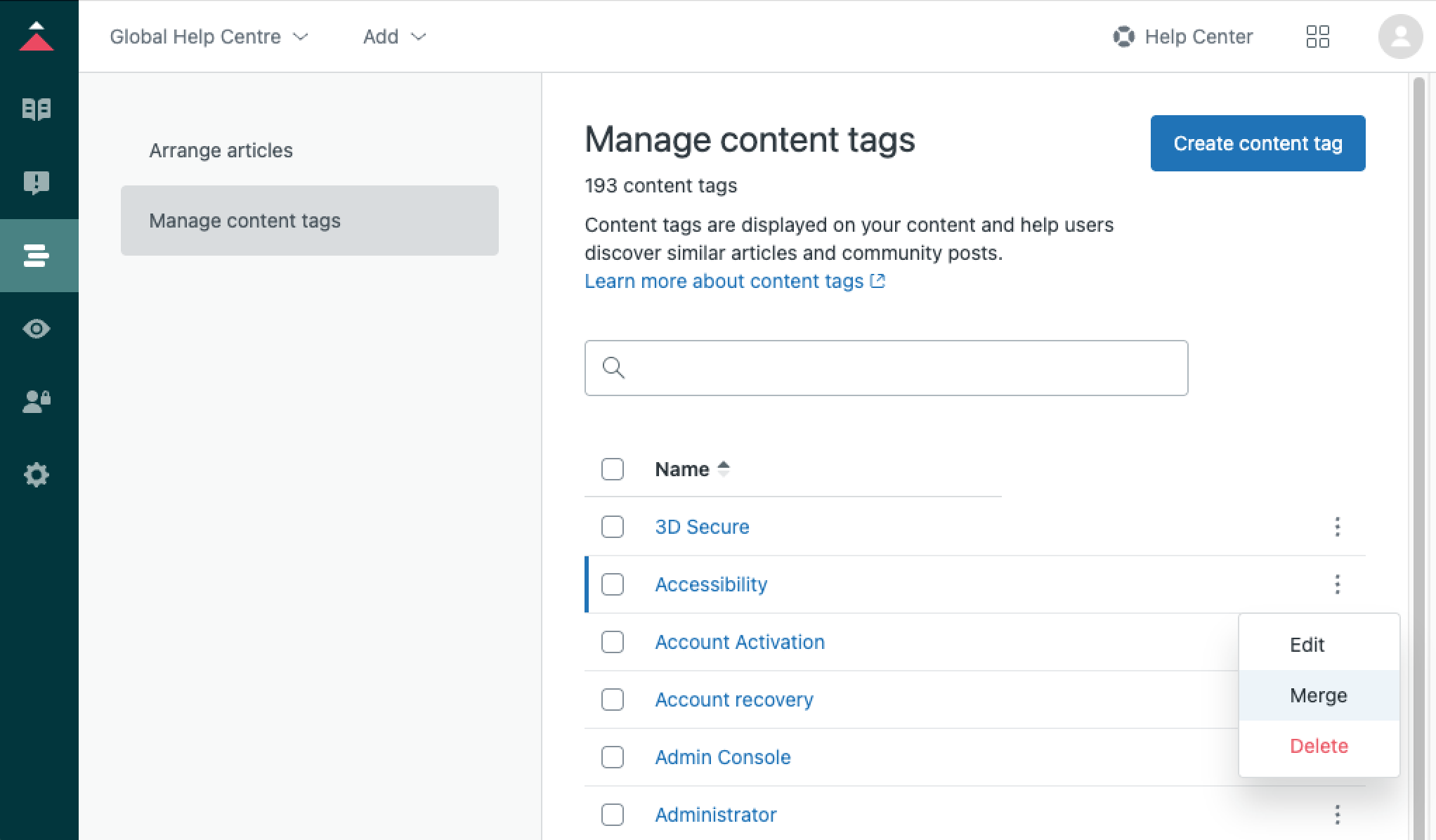
Task: Open the Customize design eye icon
Action: point(37,328)
